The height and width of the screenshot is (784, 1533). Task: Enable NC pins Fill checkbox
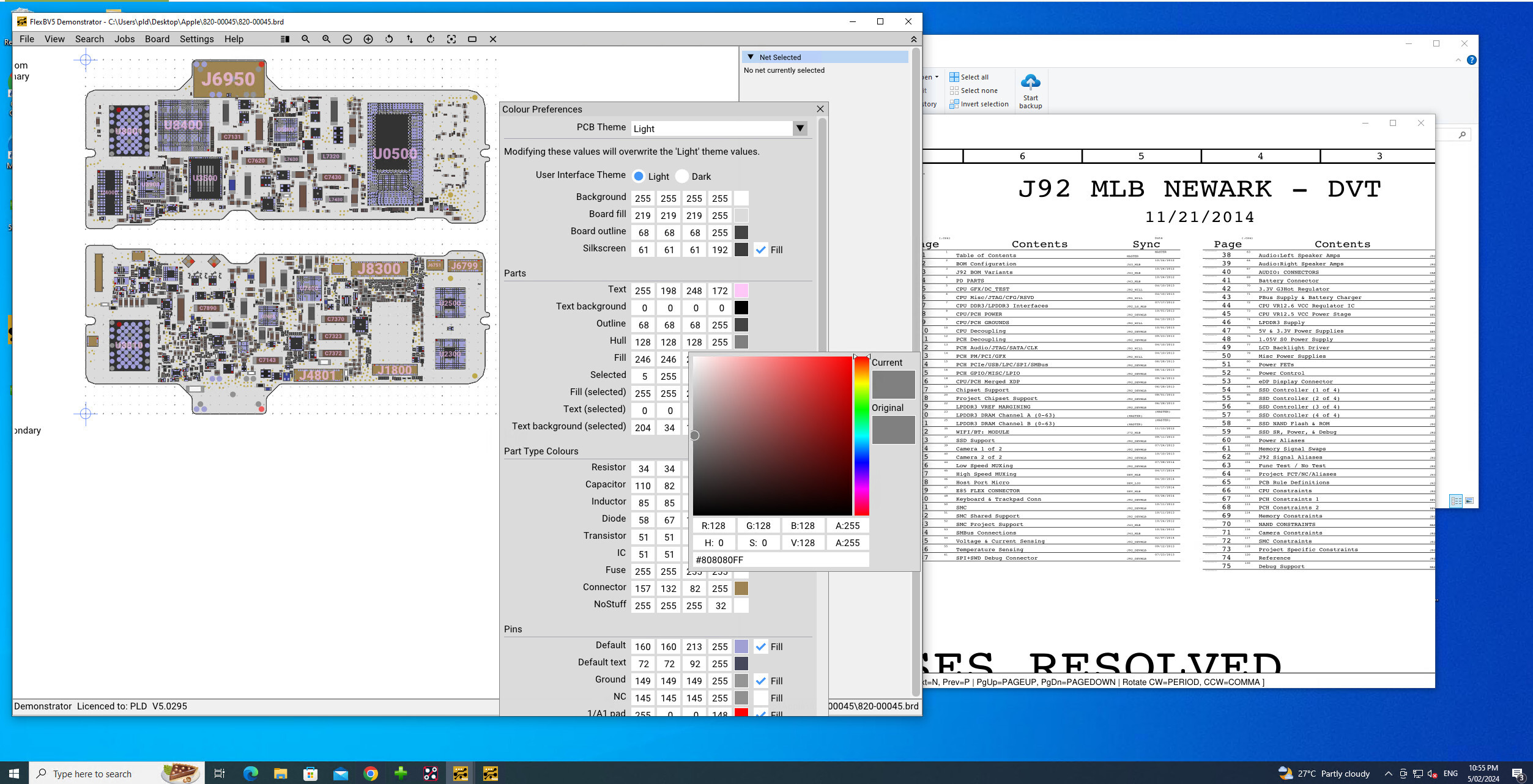click(760, 698)
